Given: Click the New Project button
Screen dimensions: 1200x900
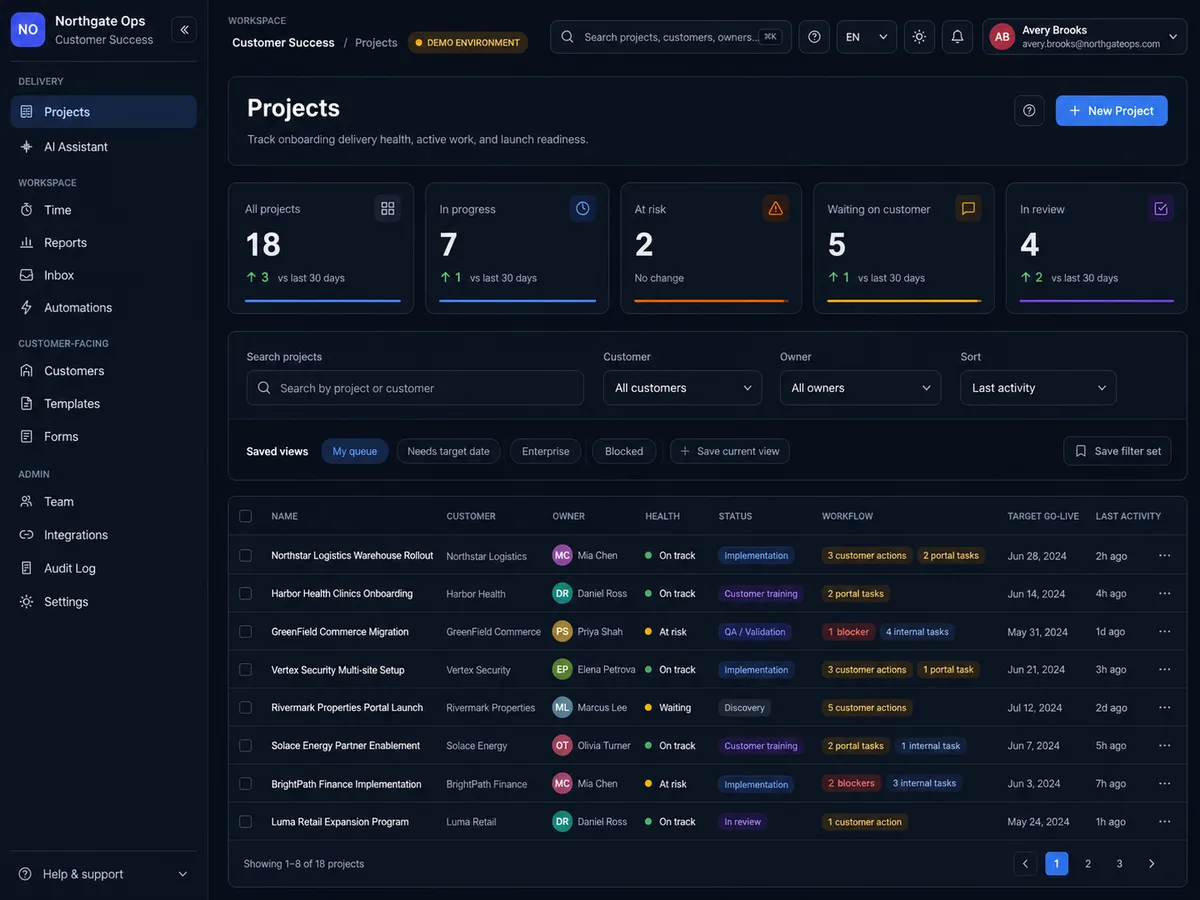Looking at the screenshot, I should pos(1112,111).
